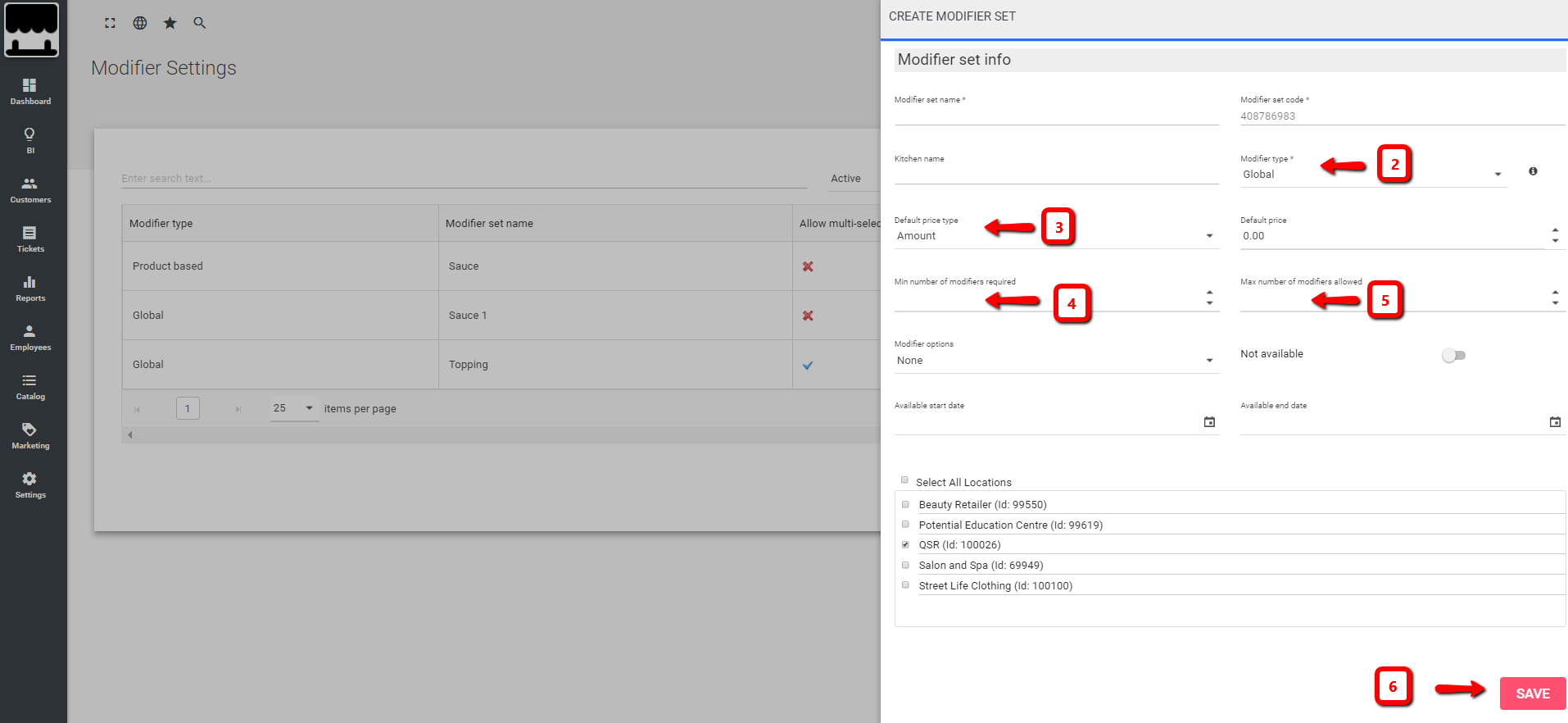
Task: Uncheck QSR location checkbox
Action: (x=905, y=544)
